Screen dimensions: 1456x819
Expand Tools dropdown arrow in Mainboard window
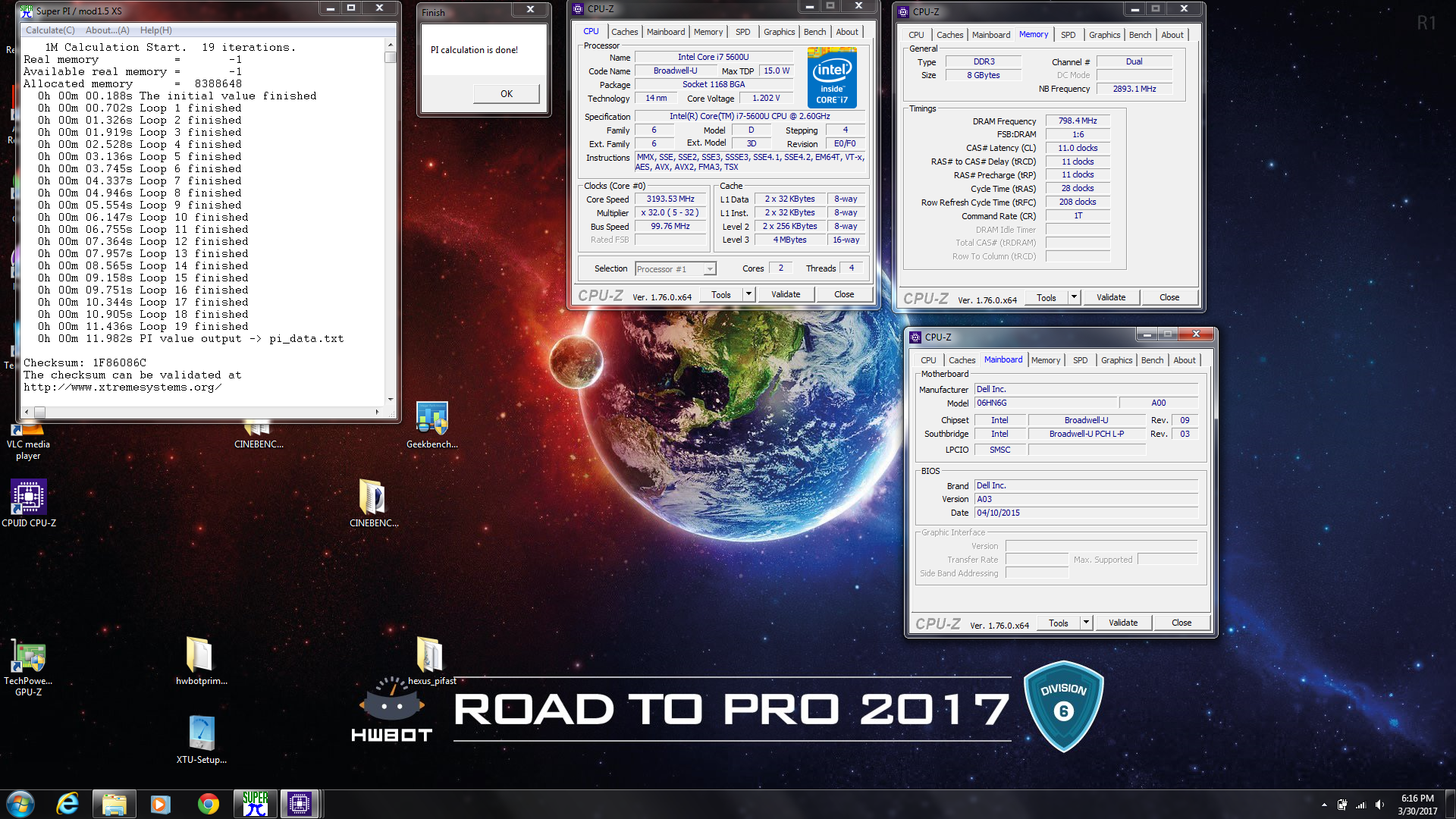1086,623
